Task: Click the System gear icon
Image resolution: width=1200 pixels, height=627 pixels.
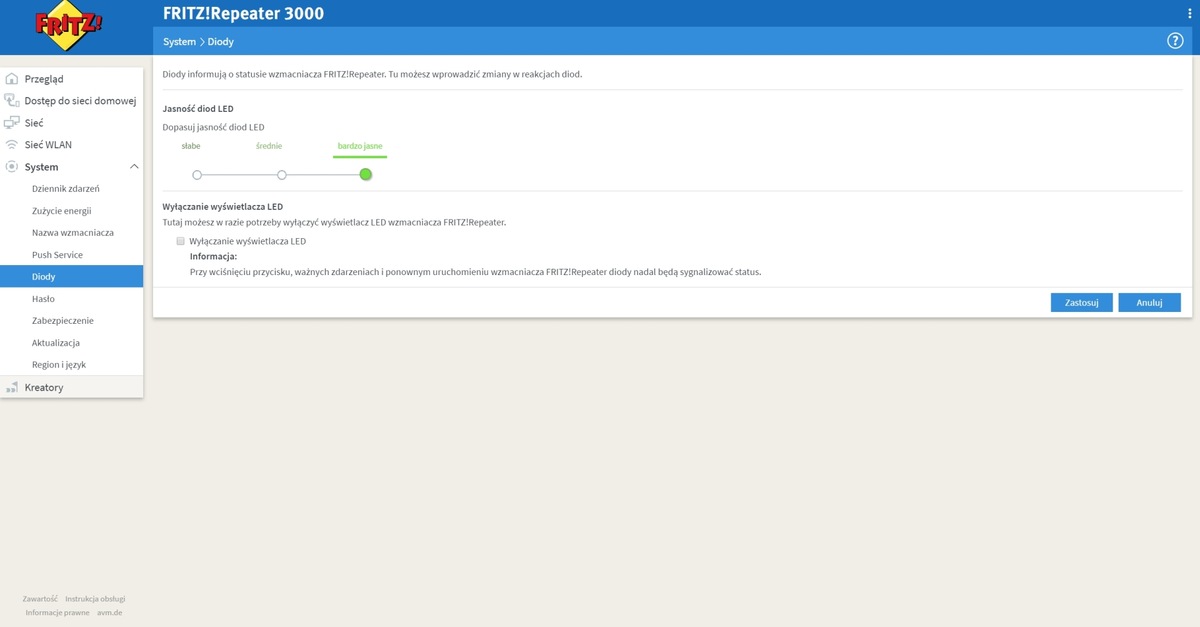Action: pyautogui.click(x=12, y=167)
